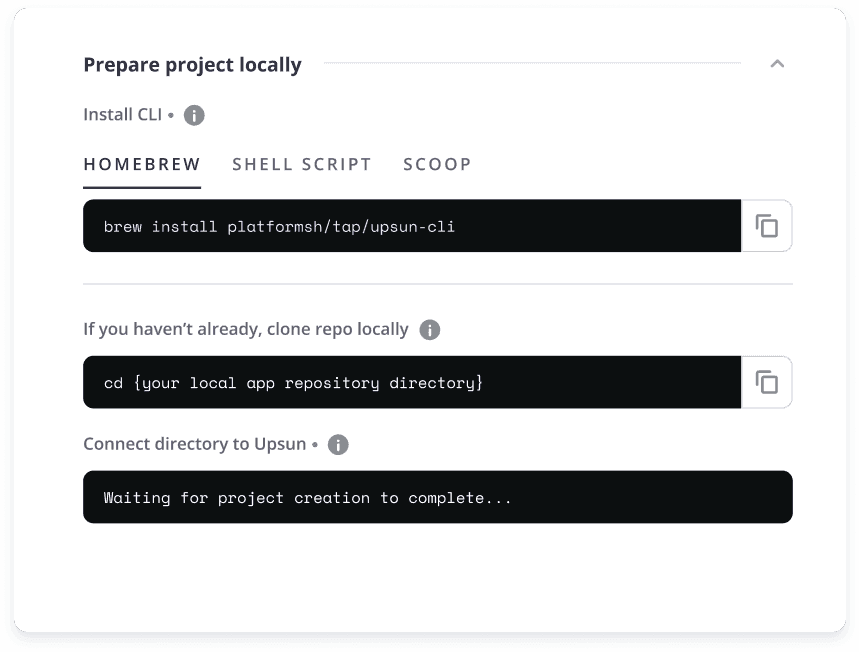Click the dot after Install CLI
Screen dimensions: 859x652
click(x=171, y=115)
